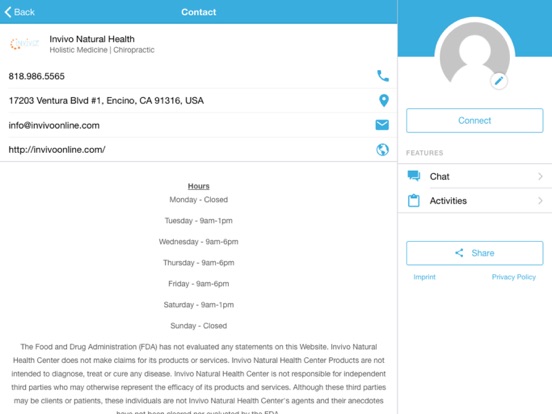Expand Chat via its chevron arrow

(540, 176)
